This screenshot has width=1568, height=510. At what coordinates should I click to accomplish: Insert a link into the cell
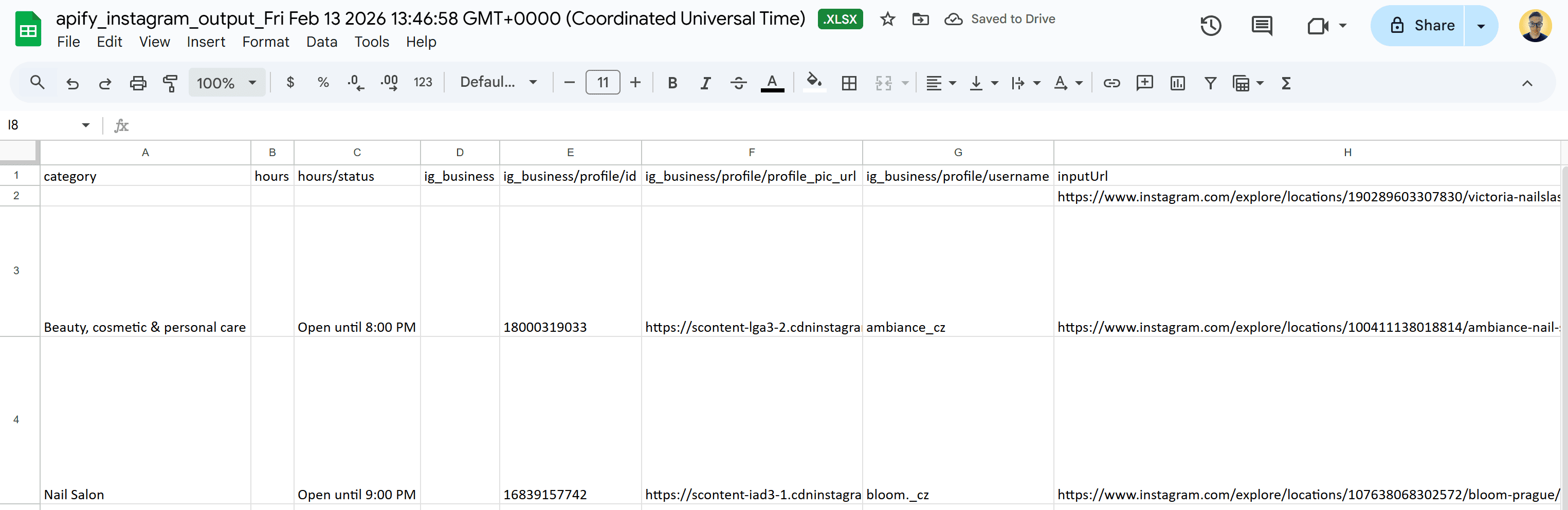coord(1112,83)
